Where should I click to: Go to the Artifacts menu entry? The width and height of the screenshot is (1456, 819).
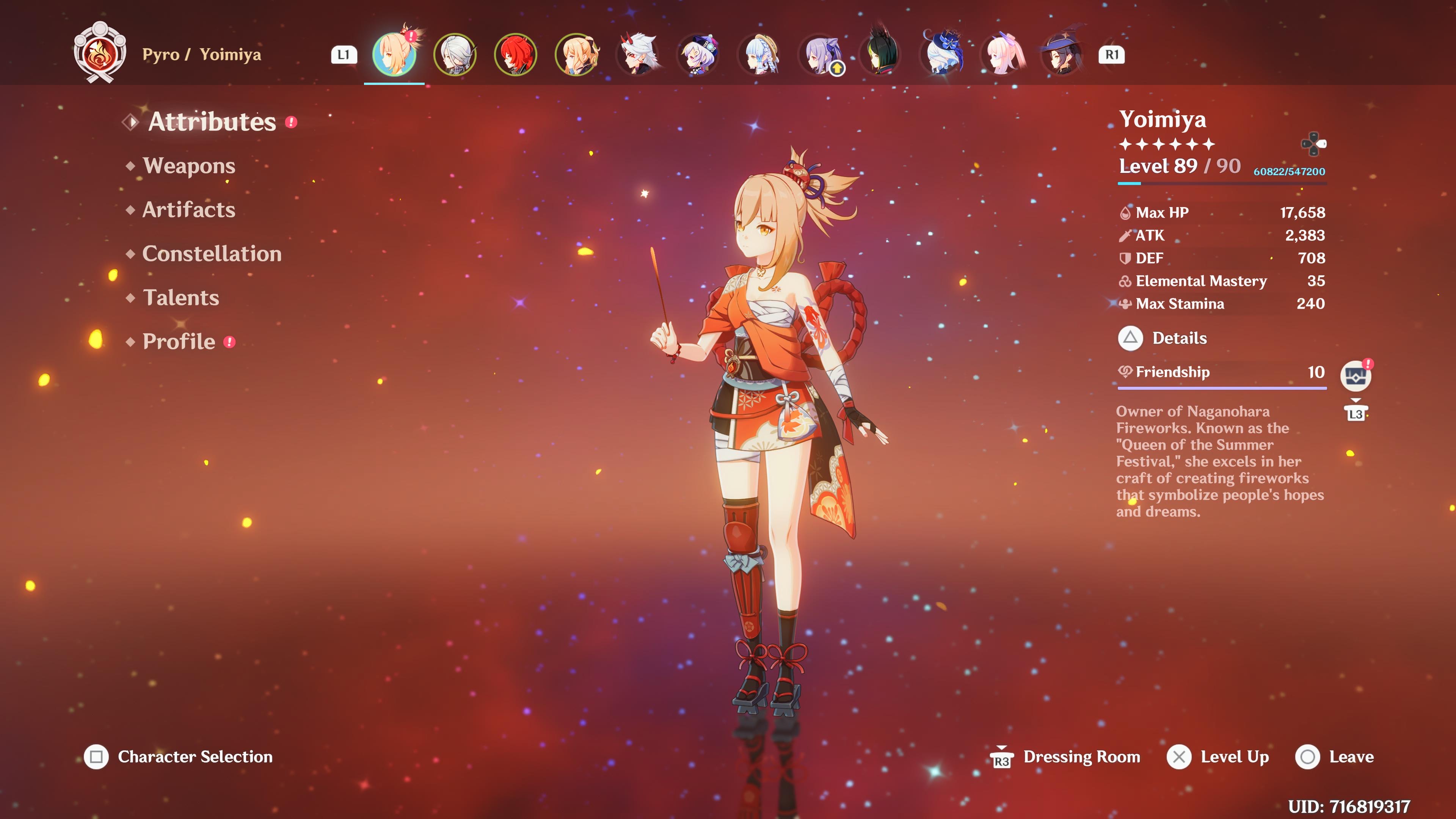coord(188,210)
